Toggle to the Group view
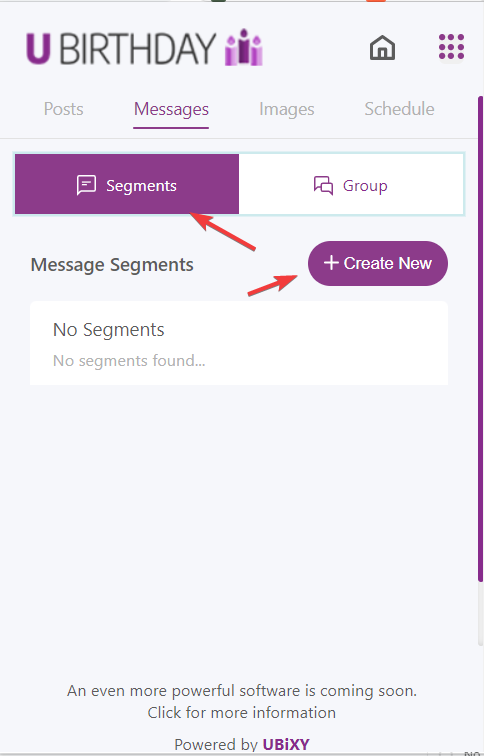 351,184
